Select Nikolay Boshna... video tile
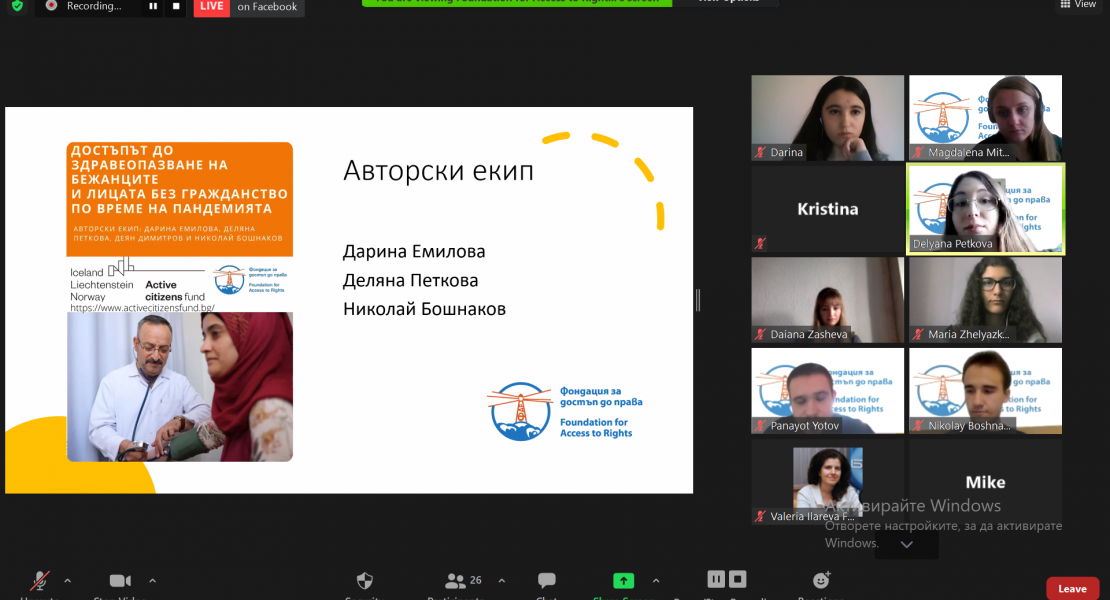Viewport: 1110px width, 600px height. click(985, 391)
